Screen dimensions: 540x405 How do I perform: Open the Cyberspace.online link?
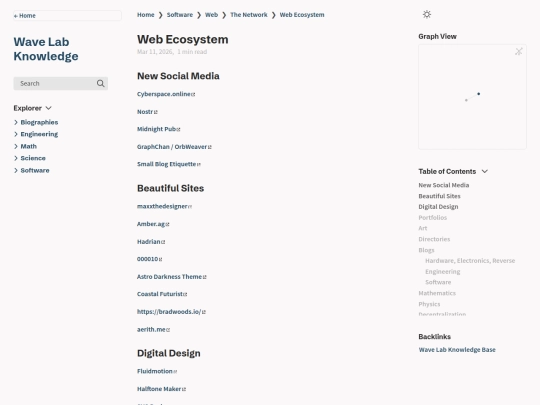[166, 94]
